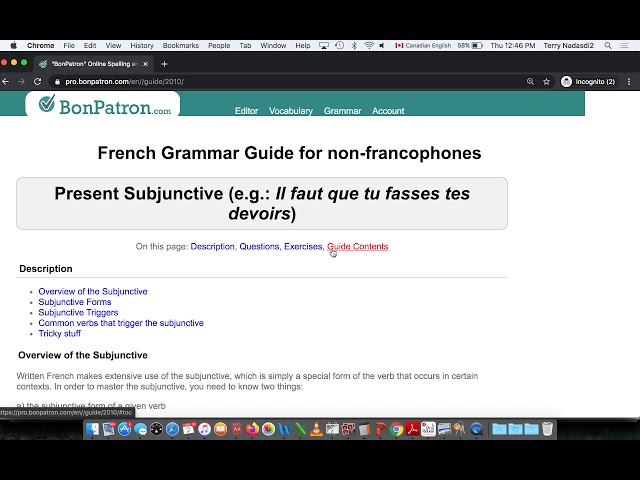Open the Editor nav link
This screenshot has width=640, height=480.
247,111
